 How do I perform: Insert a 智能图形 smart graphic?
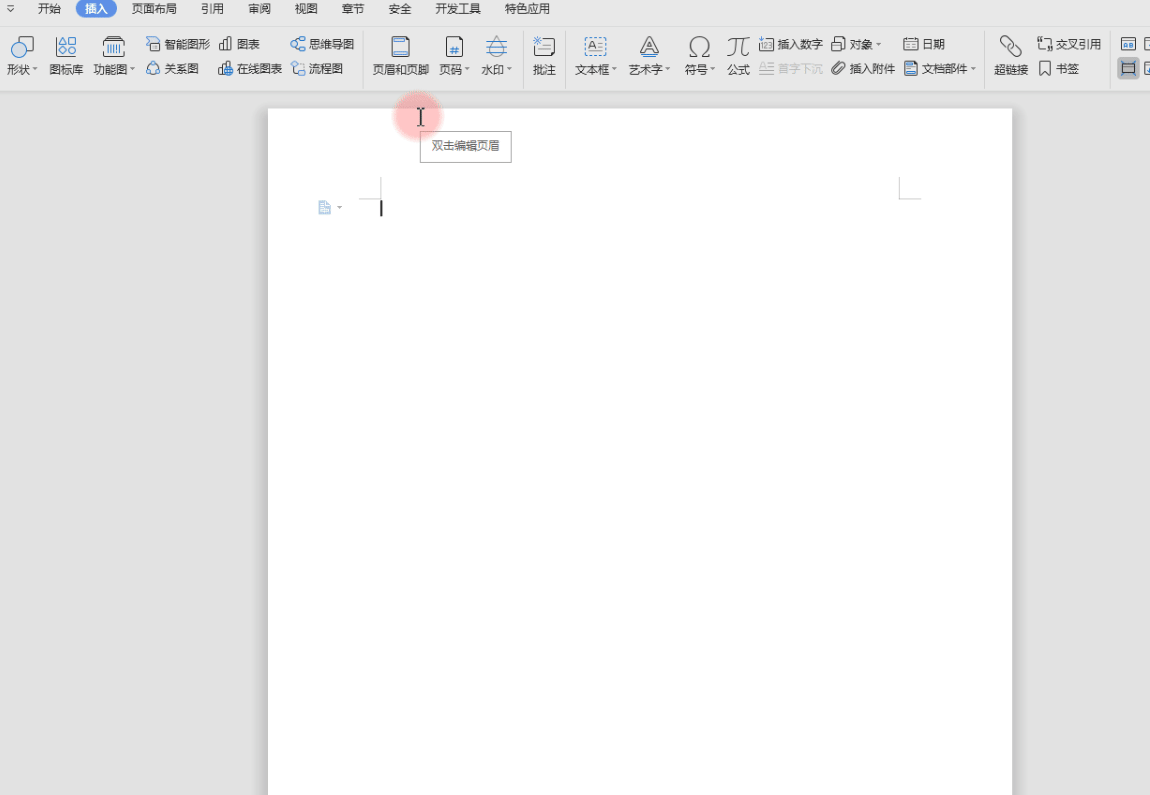pos(178,44)
